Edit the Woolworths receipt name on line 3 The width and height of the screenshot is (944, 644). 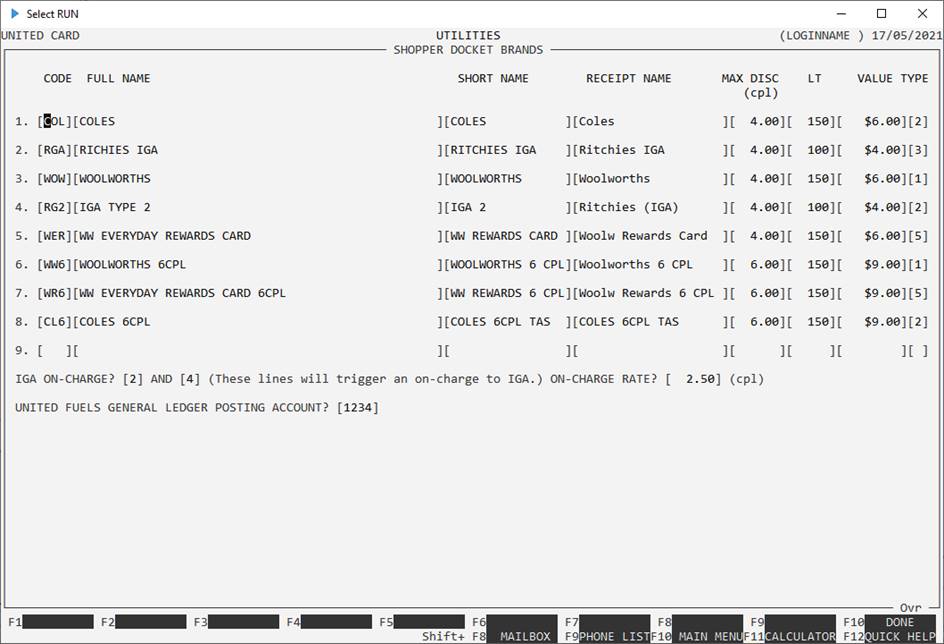[x=650, y=179]
